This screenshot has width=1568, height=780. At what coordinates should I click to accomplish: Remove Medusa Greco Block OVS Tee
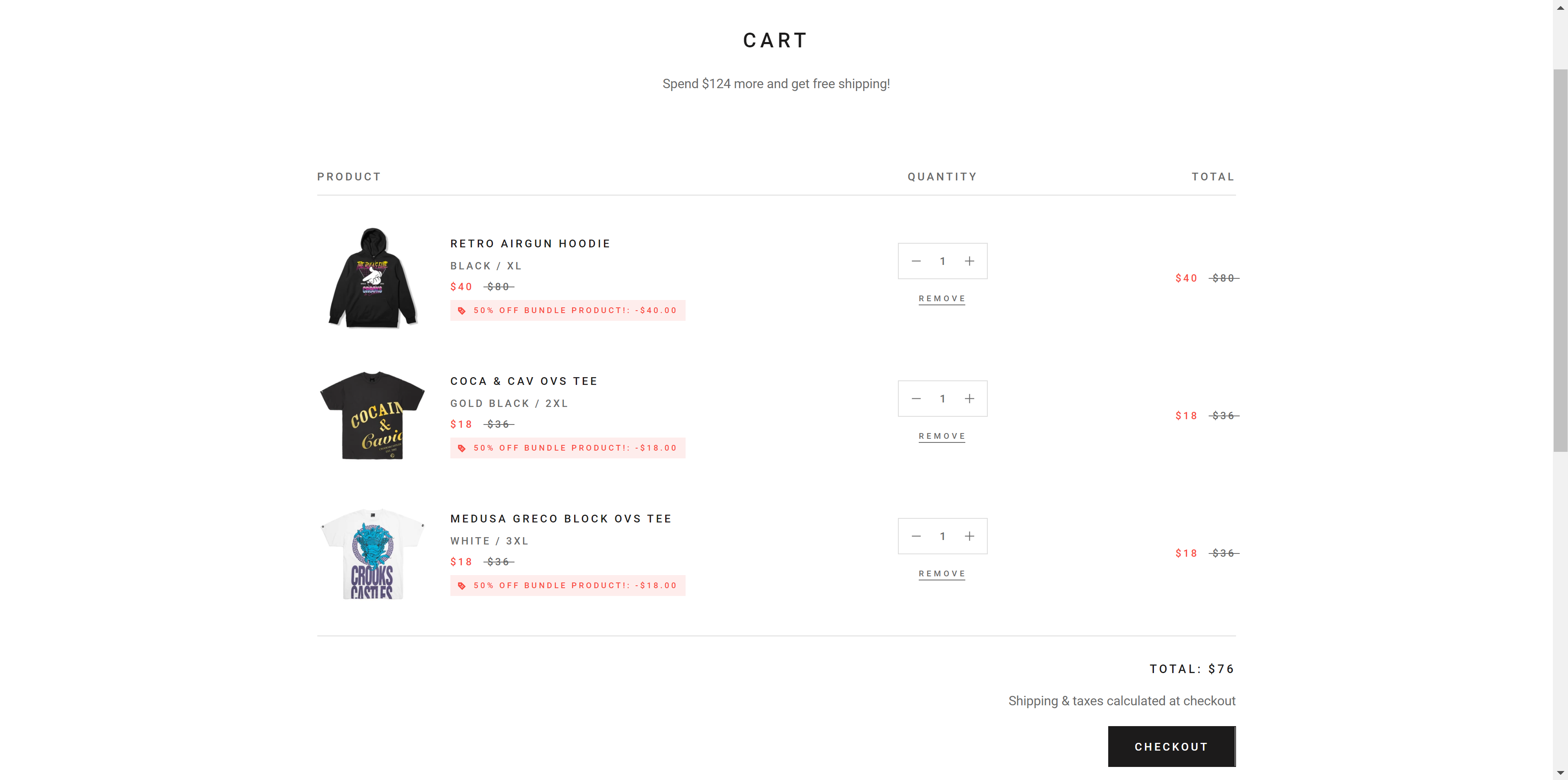[942, 574]
